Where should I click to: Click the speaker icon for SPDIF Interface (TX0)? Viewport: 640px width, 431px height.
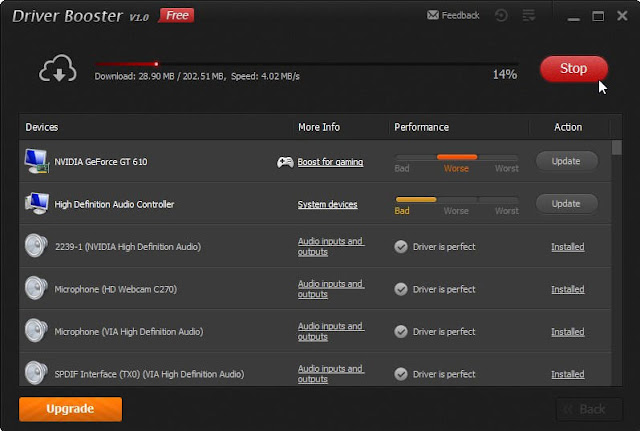point(36,373)
